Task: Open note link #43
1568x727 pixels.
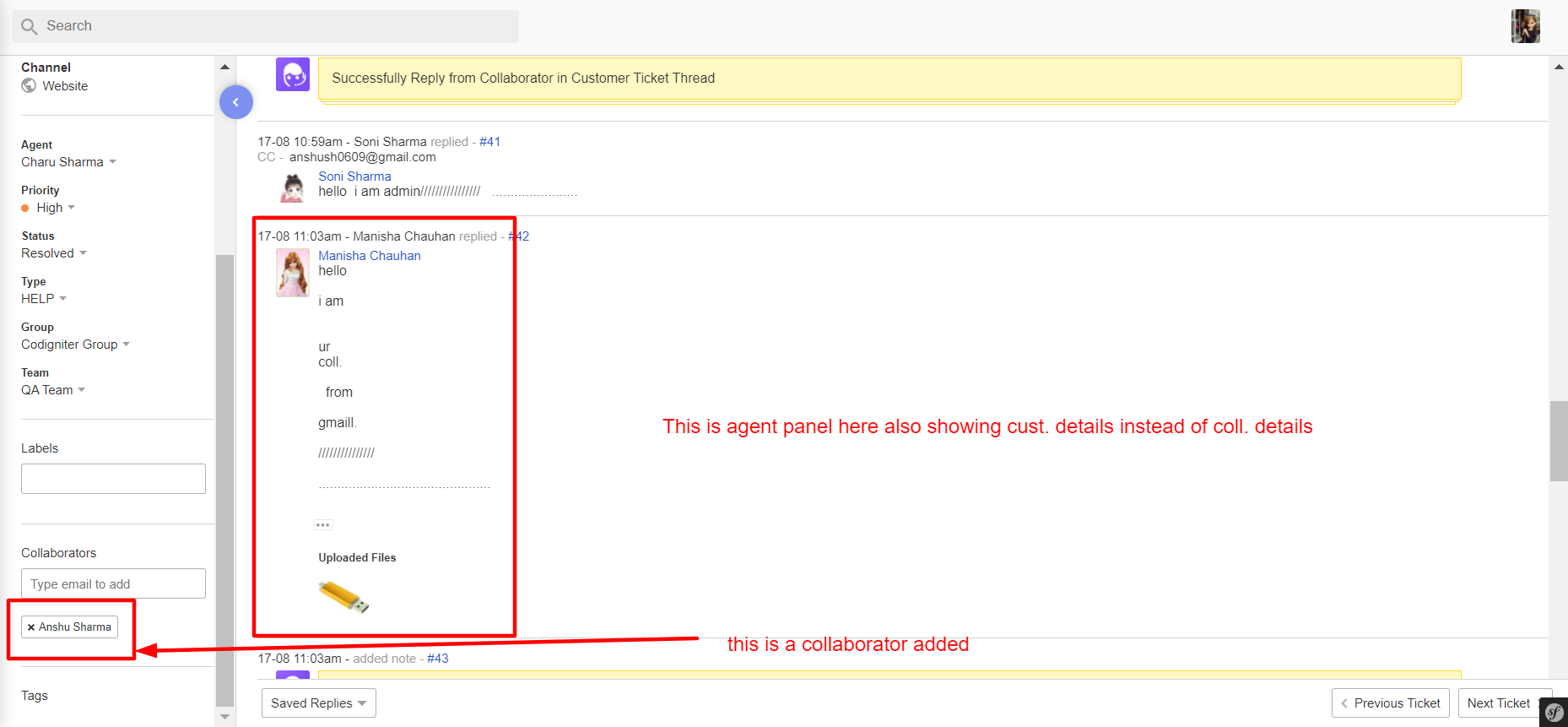Action: 437,659
